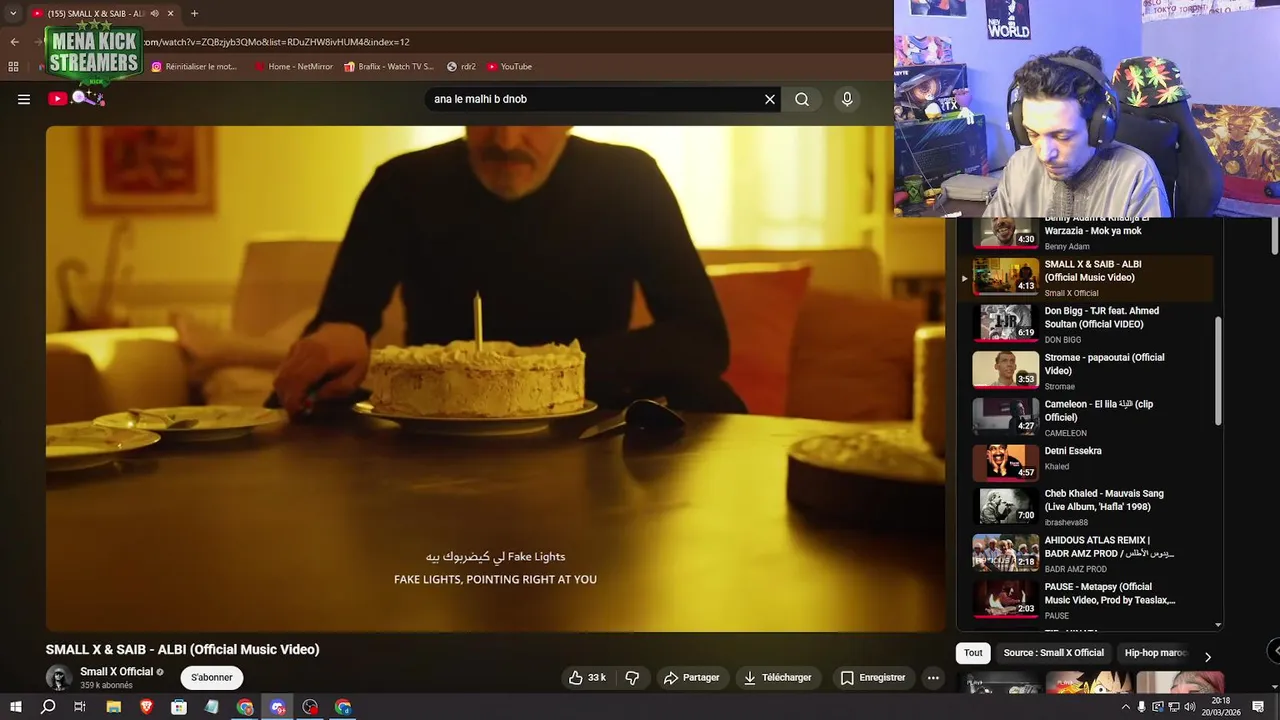Open Cameleon - El lila playlist video

(x=1085, y=417)
